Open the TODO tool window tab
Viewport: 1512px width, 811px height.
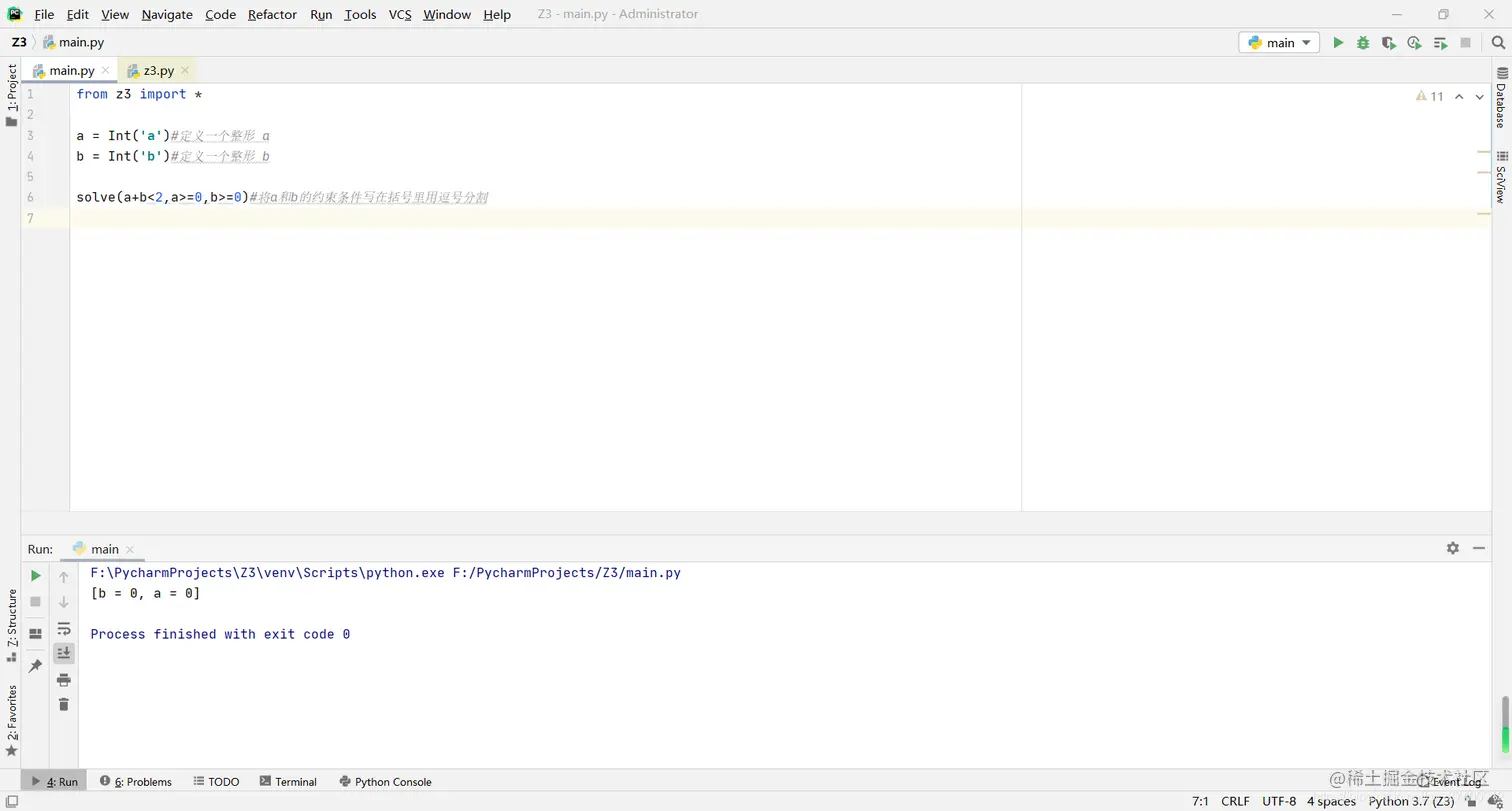coord(216,781)
